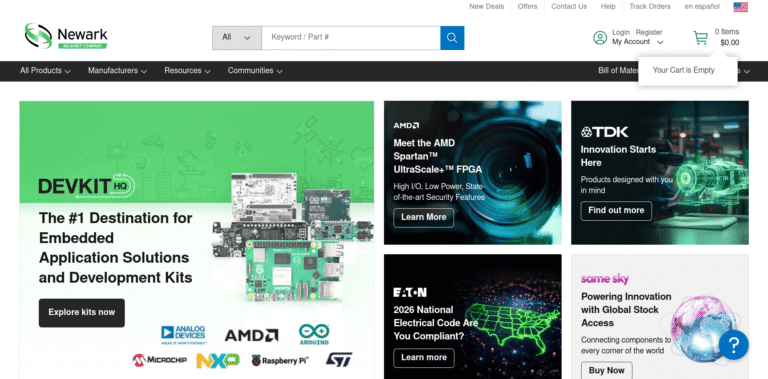Open the Help link

(x=608, y=6)
